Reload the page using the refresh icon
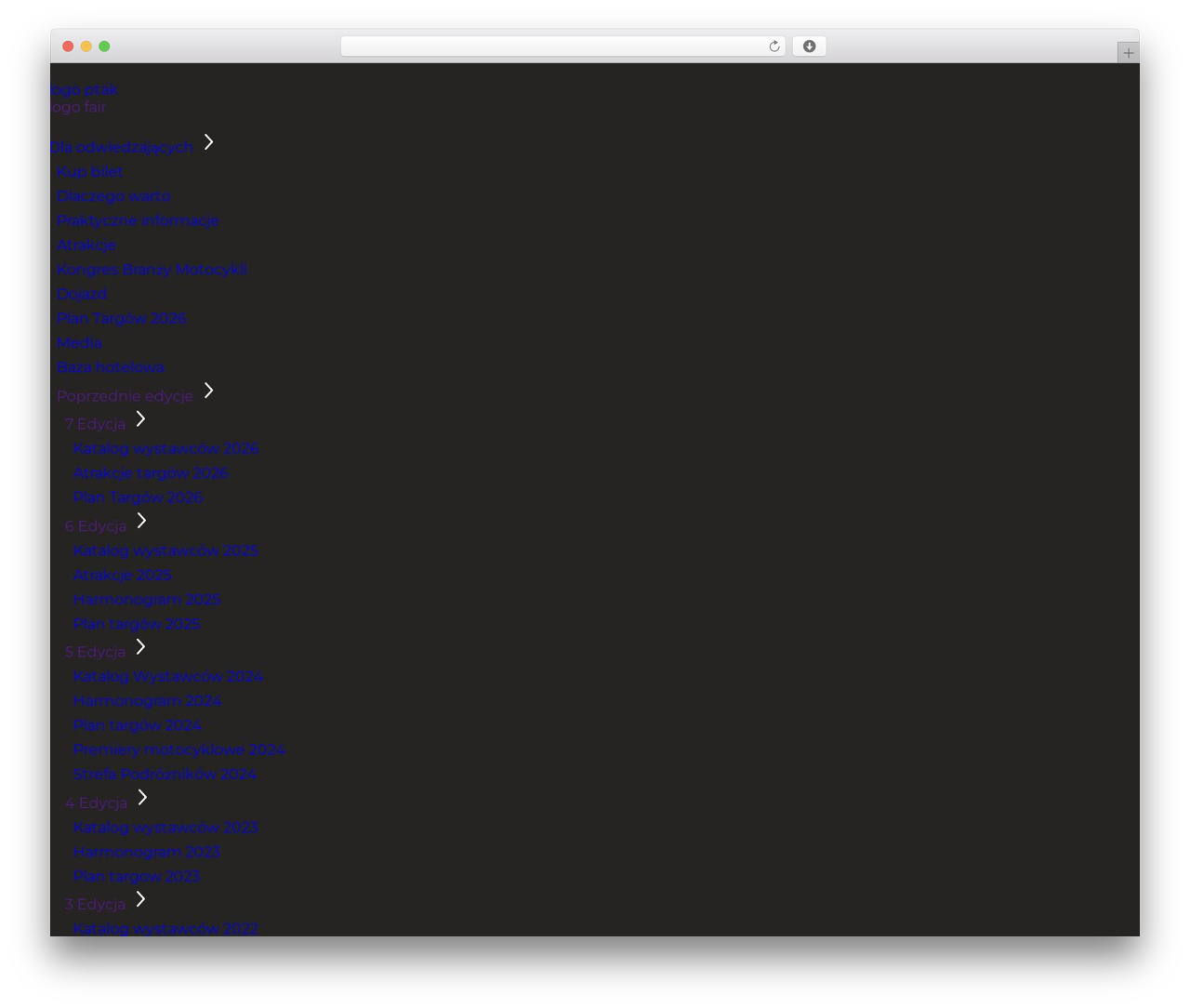 (x=774, y=46)
